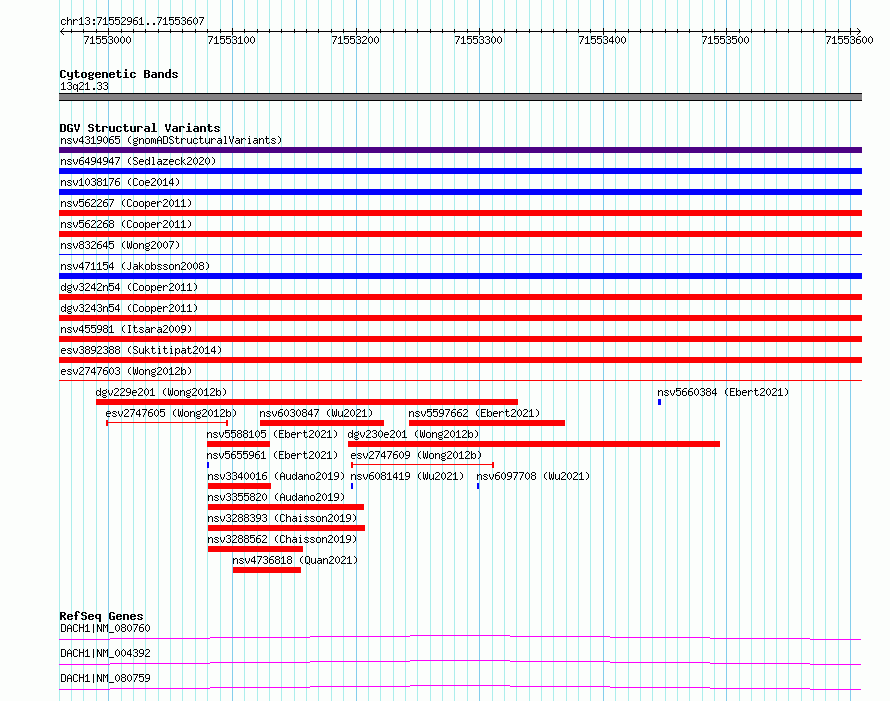The height and width of the screenshot is (701, 890).
Task: Click the red nsv6030847 variant bar
Action: click(322, 423)
